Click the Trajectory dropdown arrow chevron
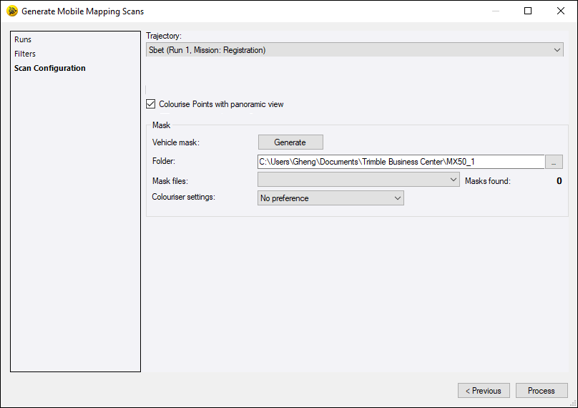 (557, 50)
